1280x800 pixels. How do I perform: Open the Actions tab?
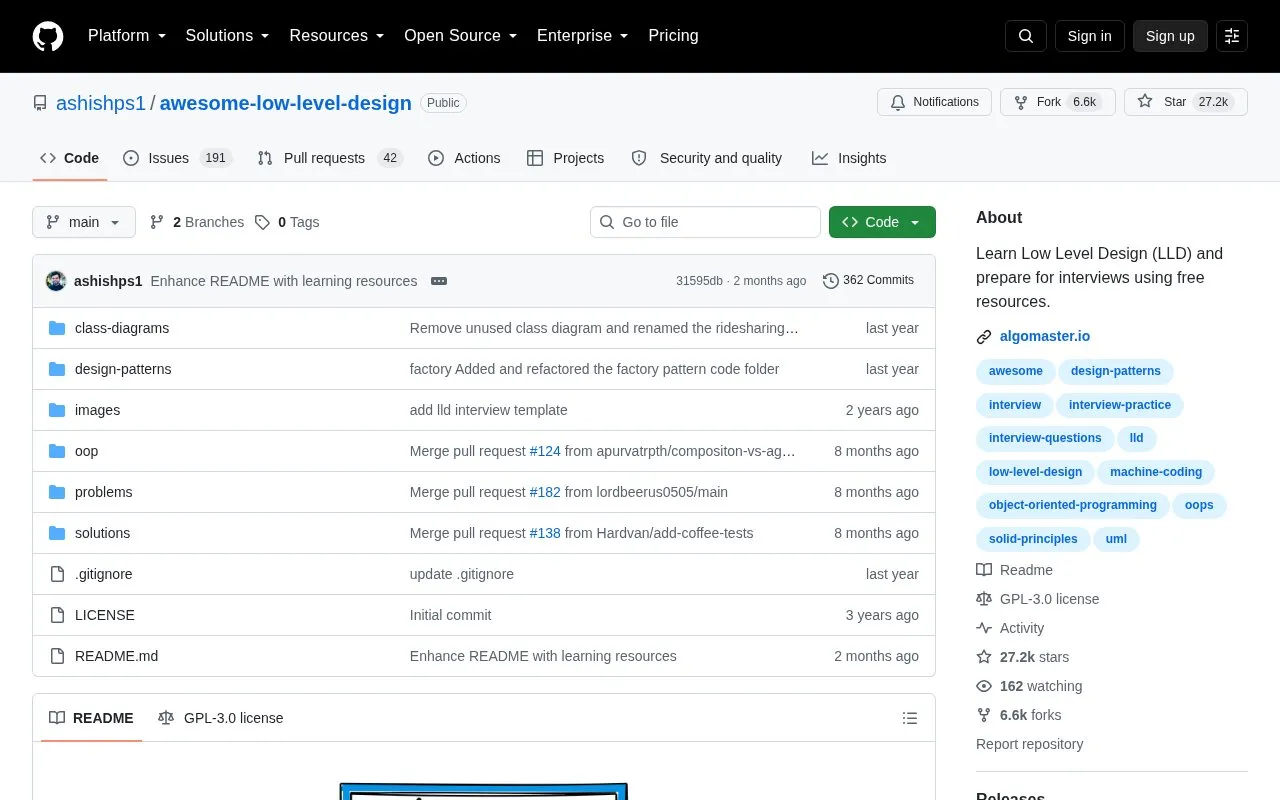(x=464, y=158)
